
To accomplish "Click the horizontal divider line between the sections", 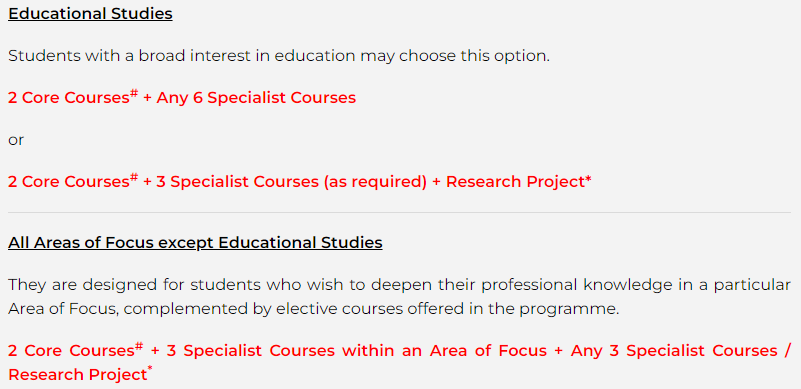I will pos(399,213).
